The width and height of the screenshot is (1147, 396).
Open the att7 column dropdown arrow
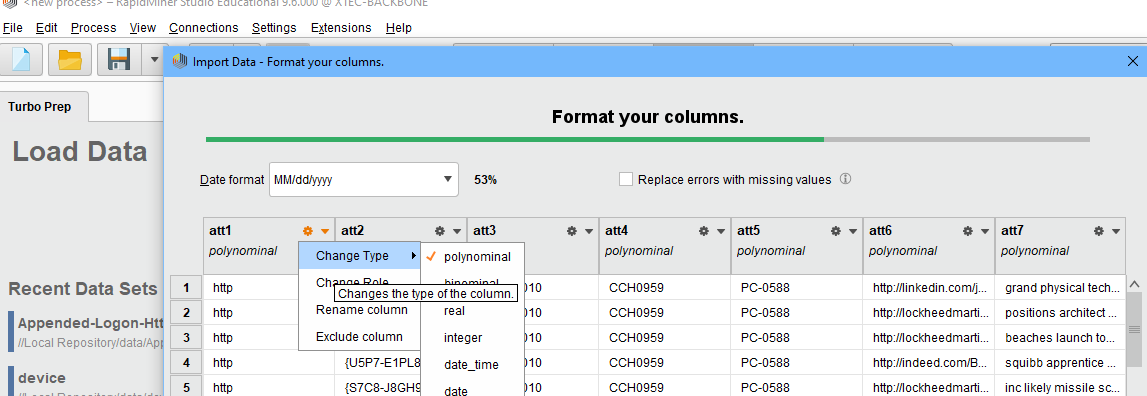pyautogui.click(x=1116, y=232)
